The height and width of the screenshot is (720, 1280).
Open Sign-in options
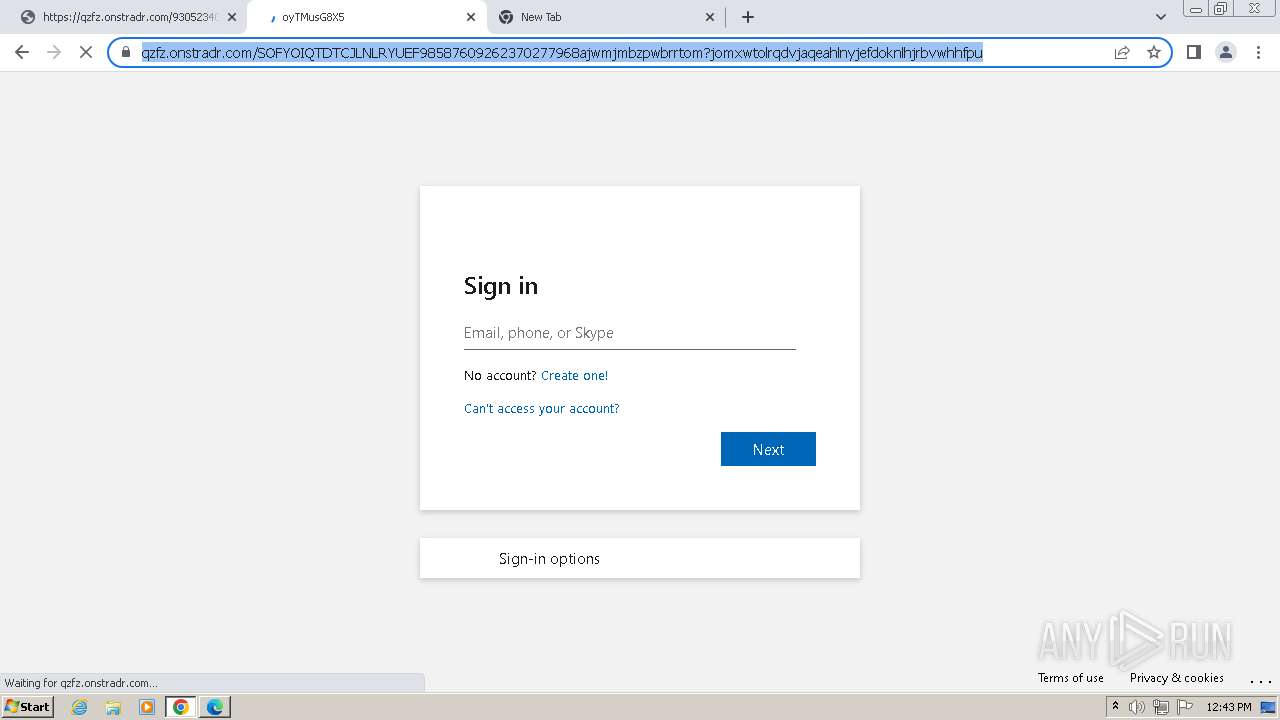coord(640,558)
